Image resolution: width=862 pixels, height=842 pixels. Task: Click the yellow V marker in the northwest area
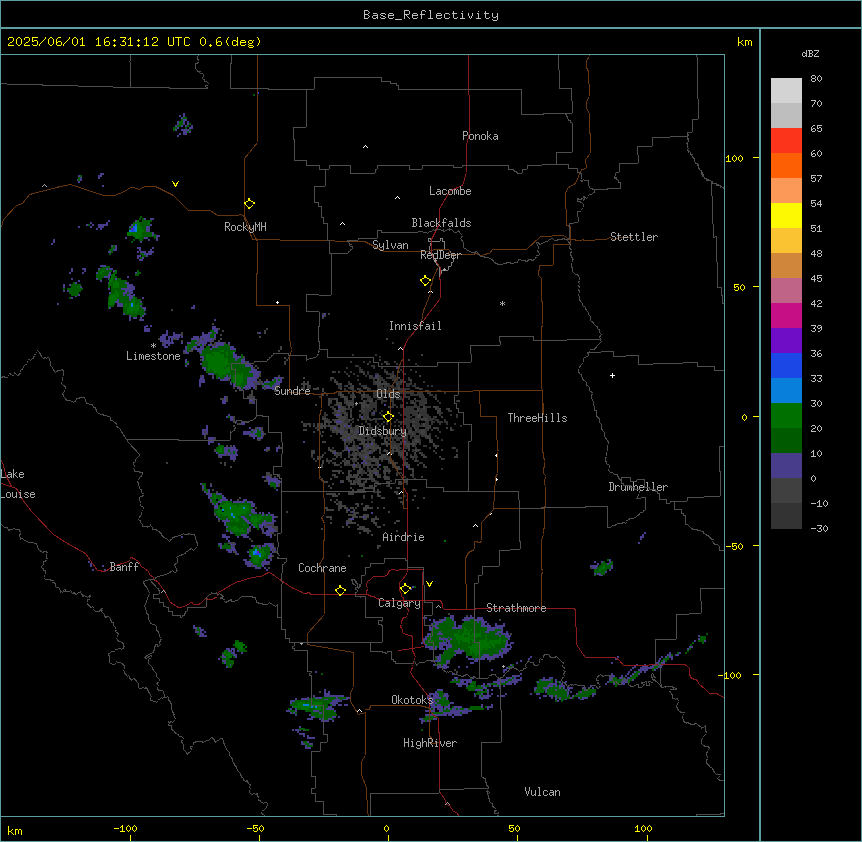(175, 184)
